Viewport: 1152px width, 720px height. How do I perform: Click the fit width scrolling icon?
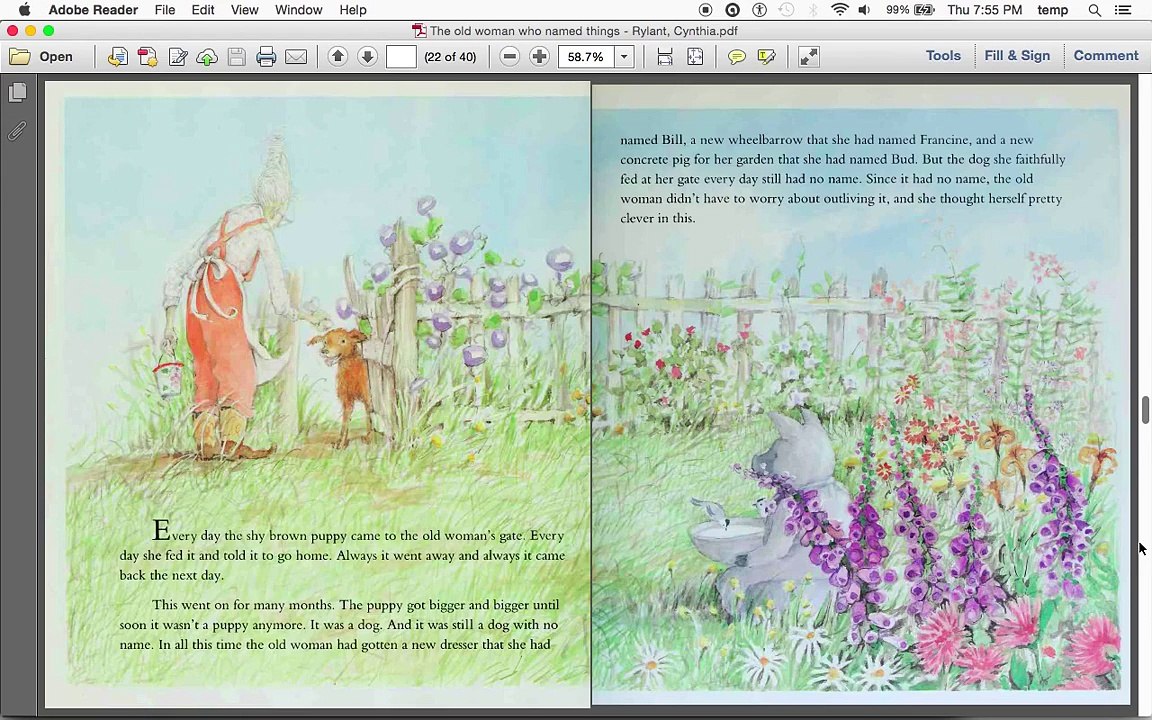(665, 57)
